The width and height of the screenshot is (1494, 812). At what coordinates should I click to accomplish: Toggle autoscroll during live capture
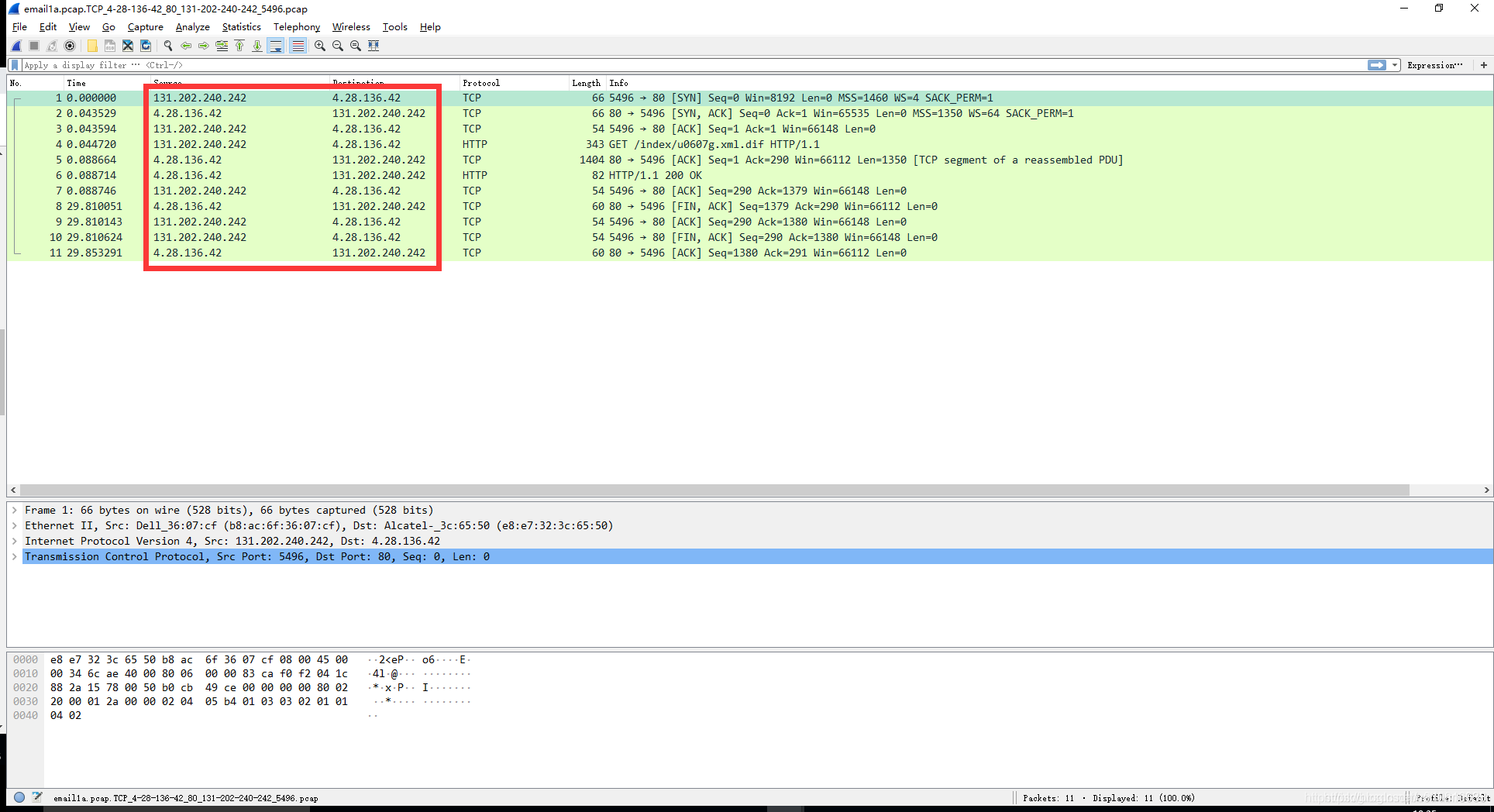276,46
